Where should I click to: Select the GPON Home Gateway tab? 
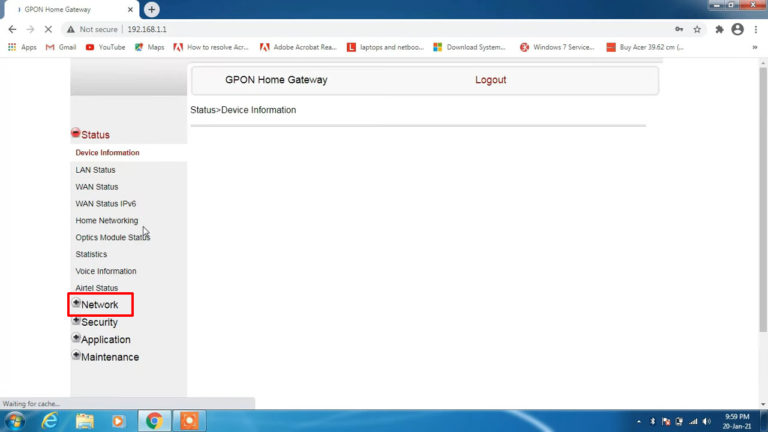pos(72,10)
